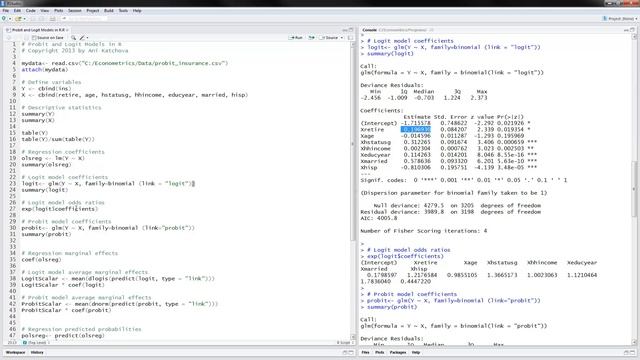Viewport: 640px width, 360px height.
Task: Switch to the Workspace tab
Action: pyautogui.click(x=16, y=352)
